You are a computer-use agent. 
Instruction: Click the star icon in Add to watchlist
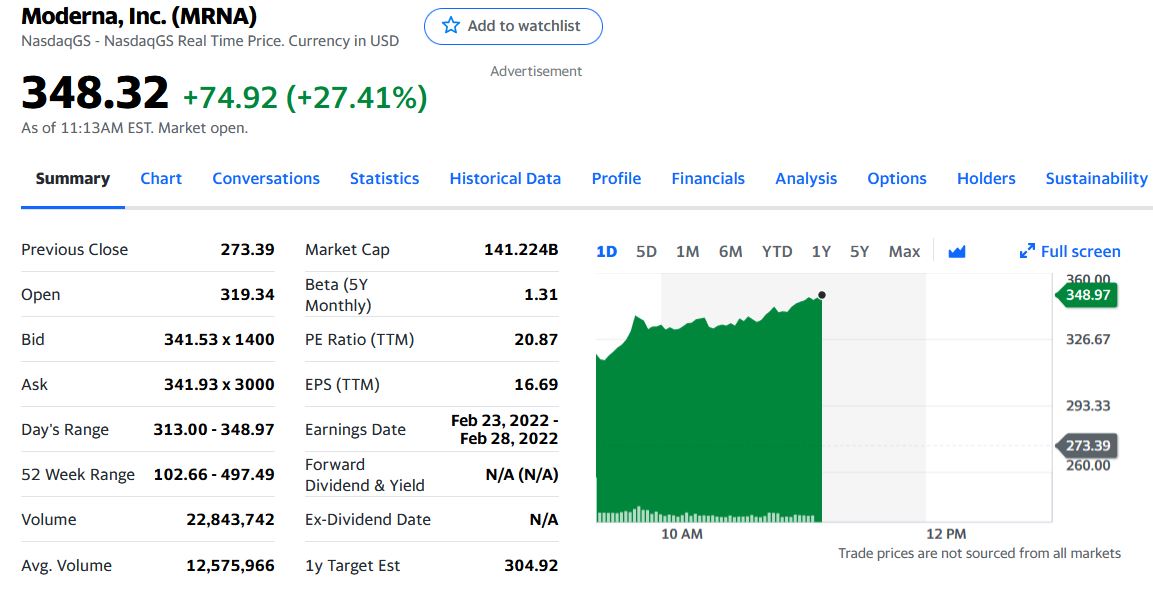[451, 26]
